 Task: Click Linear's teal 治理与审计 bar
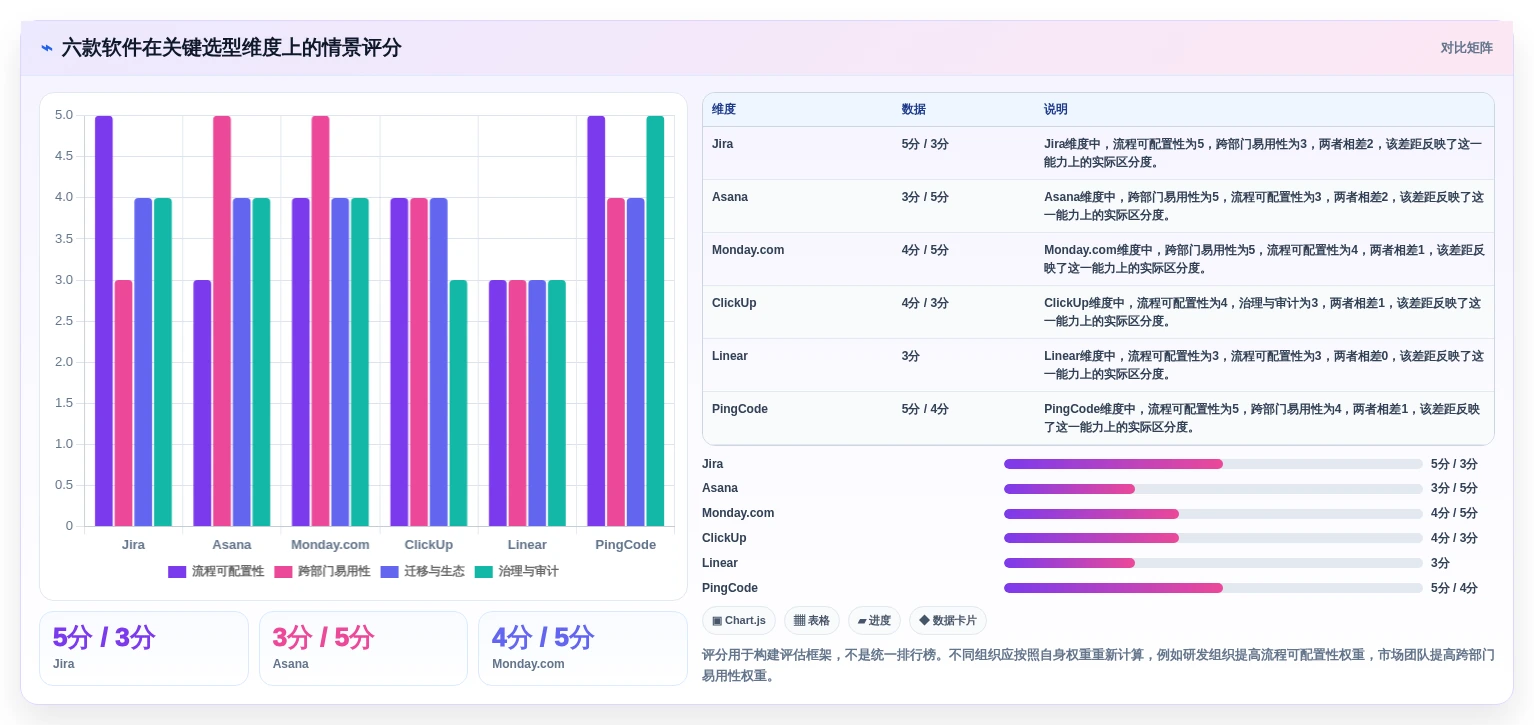(x=557, y=403)
